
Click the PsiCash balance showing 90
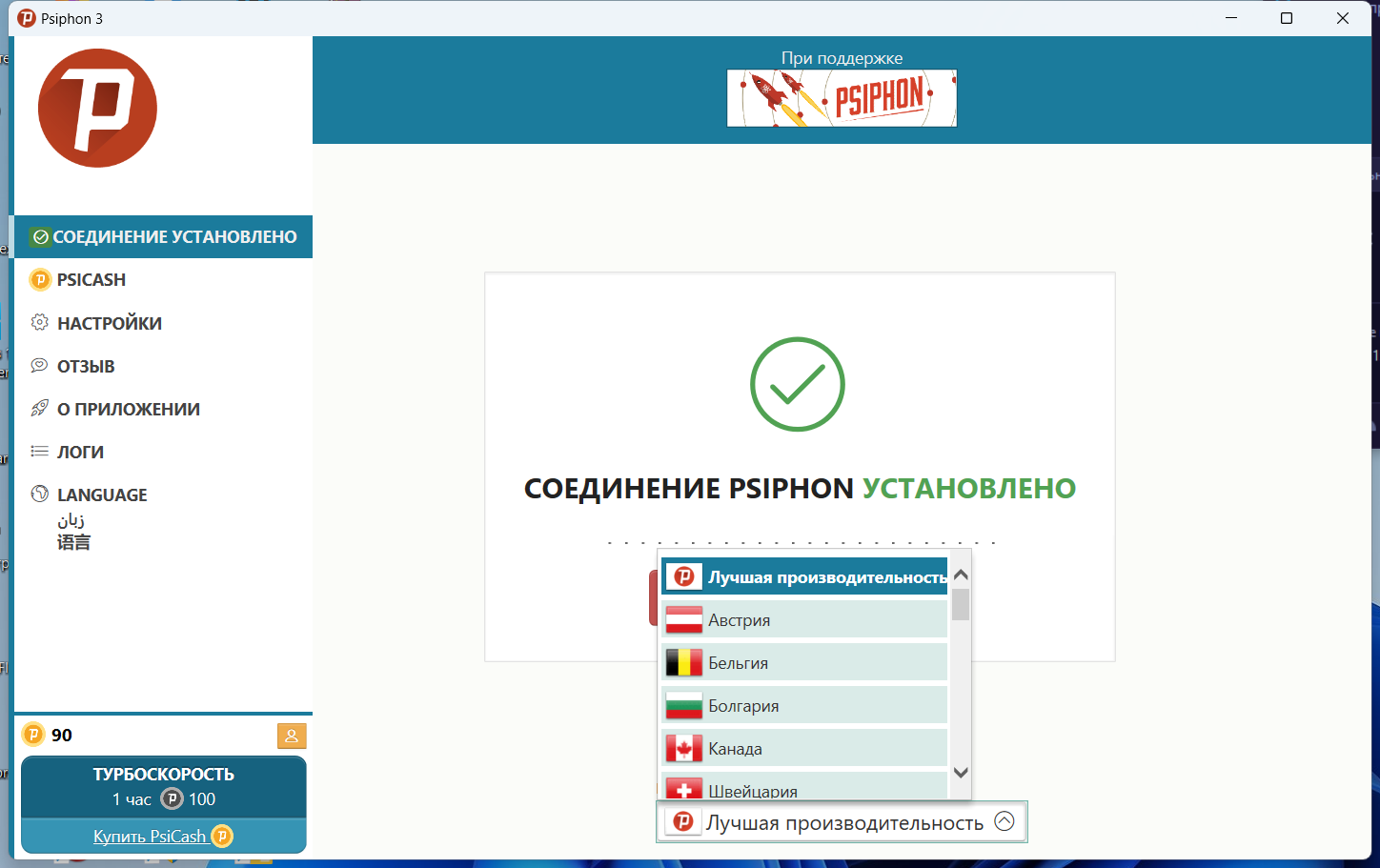(x=49, y=735)
